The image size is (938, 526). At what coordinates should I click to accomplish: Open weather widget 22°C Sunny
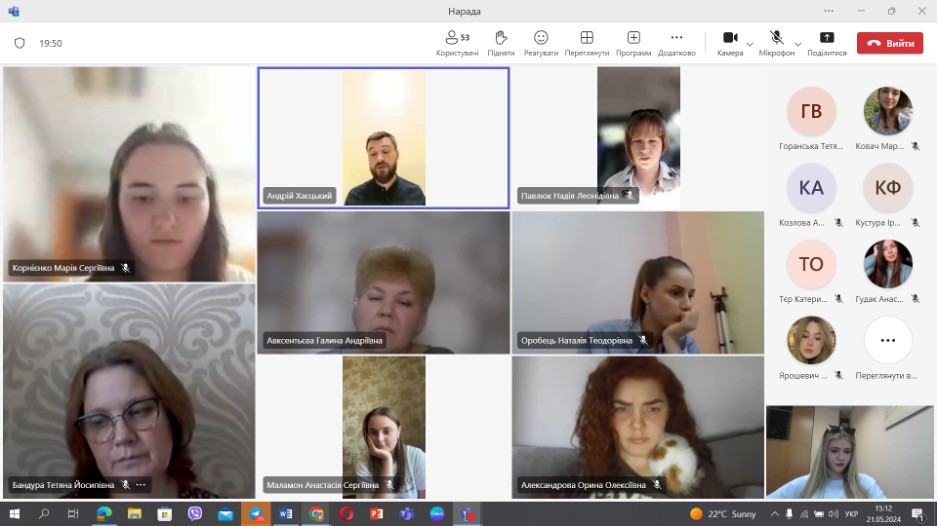[x=723, y=514]
